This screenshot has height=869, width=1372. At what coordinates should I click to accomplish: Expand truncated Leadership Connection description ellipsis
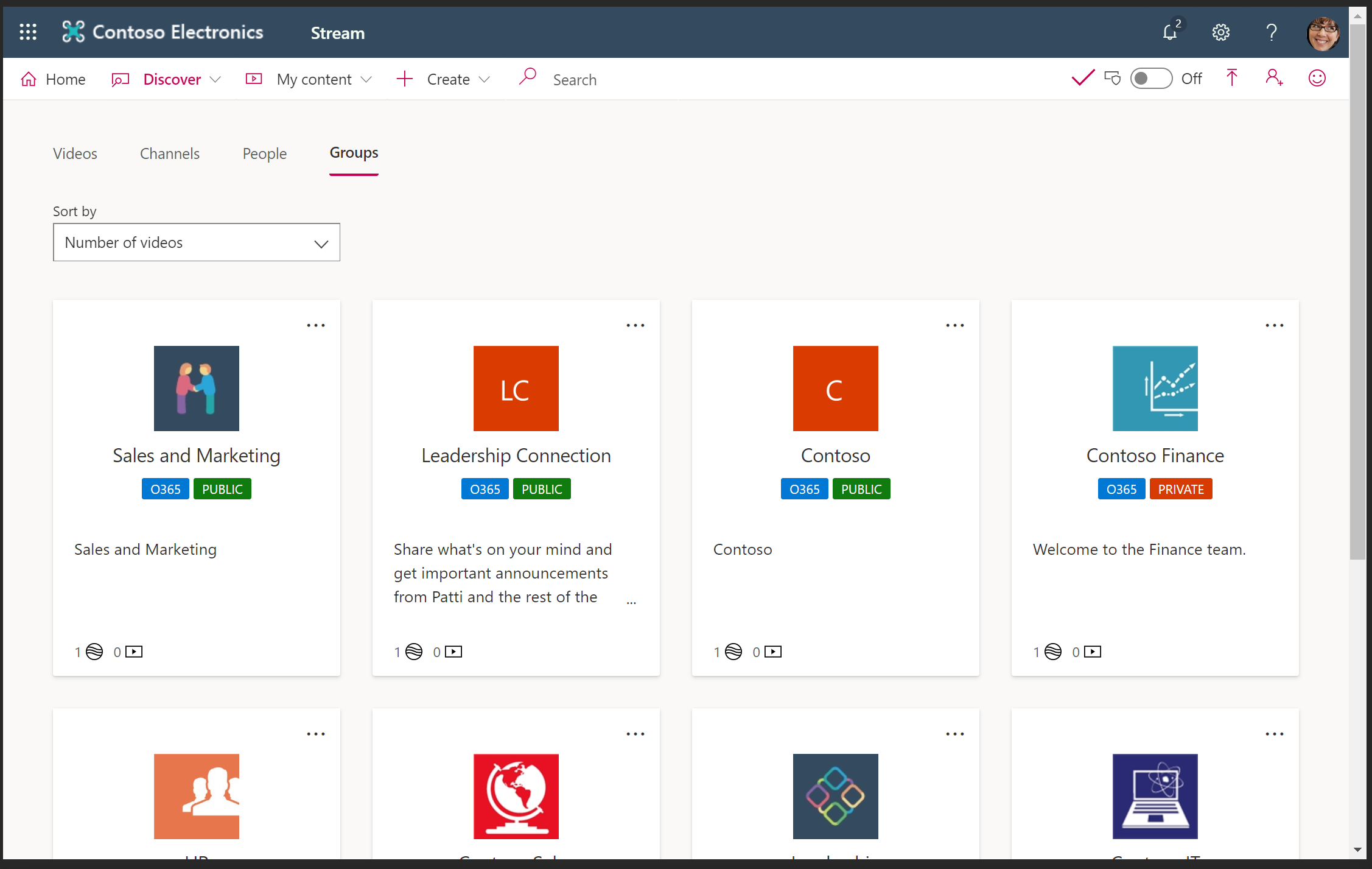(x=632, y=602)
